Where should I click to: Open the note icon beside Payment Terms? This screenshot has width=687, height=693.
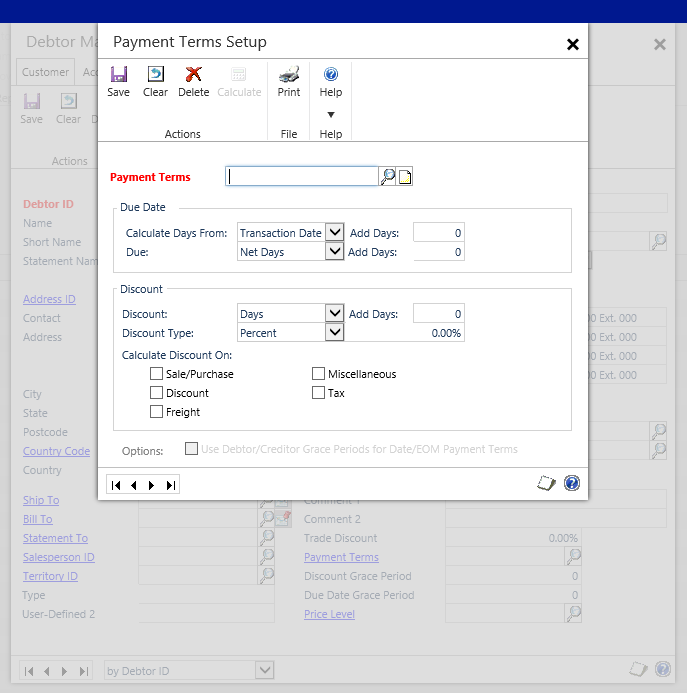[x=405, y=177]
